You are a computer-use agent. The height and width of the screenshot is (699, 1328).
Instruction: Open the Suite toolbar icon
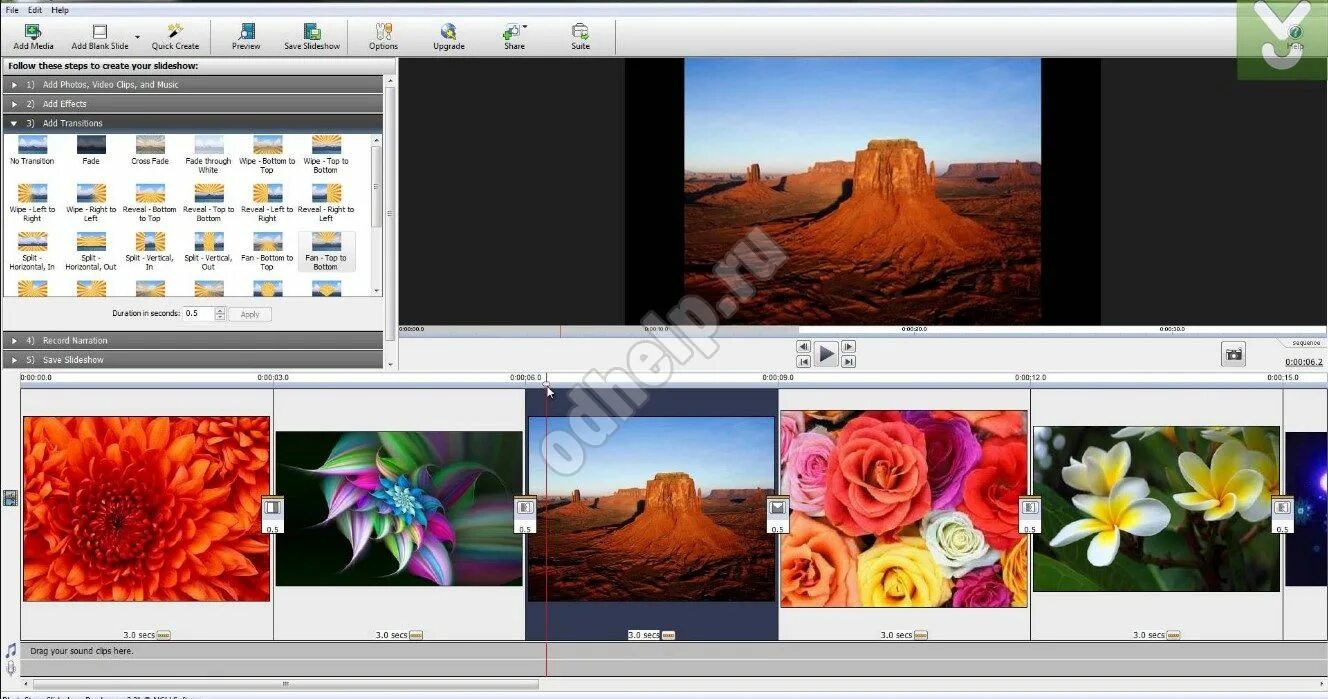pos(580,36)
